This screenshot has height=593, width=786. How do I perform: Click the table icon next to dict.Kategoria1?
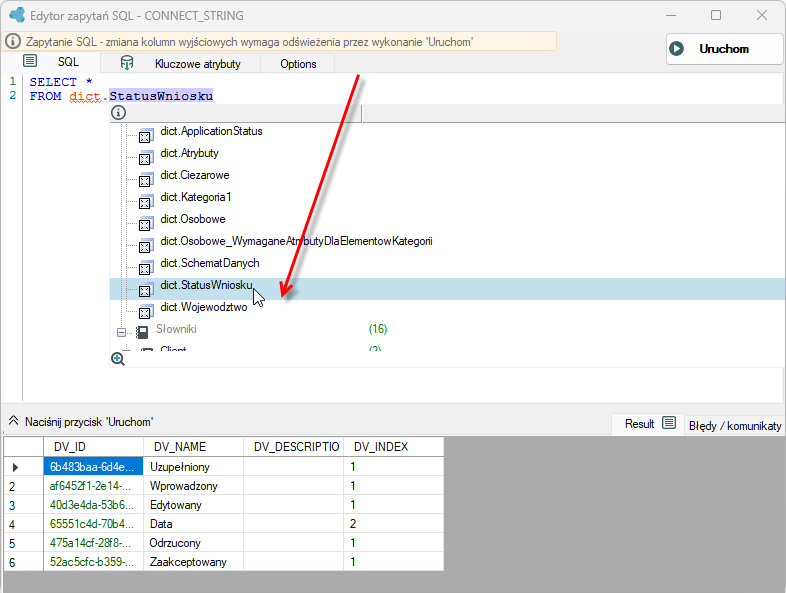(145, 202)
